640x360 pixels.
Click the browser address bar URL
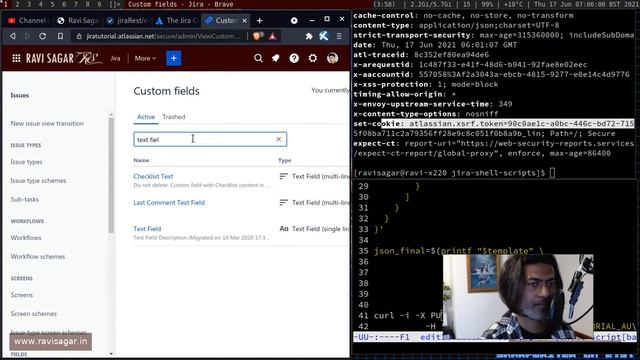[x=162, y=36]
